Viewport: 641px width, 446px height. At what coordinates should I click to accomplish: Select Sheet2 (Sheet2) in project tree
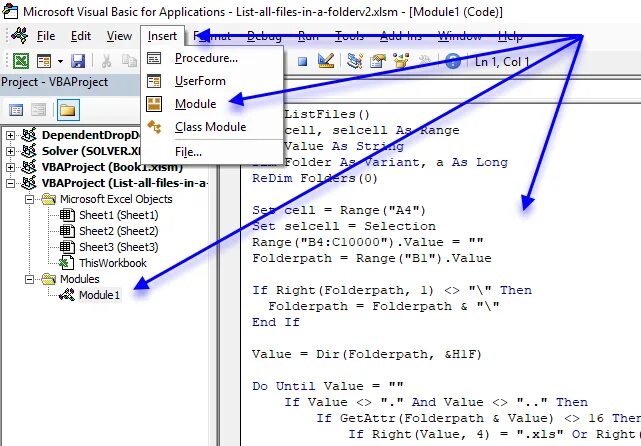point(119,231)
